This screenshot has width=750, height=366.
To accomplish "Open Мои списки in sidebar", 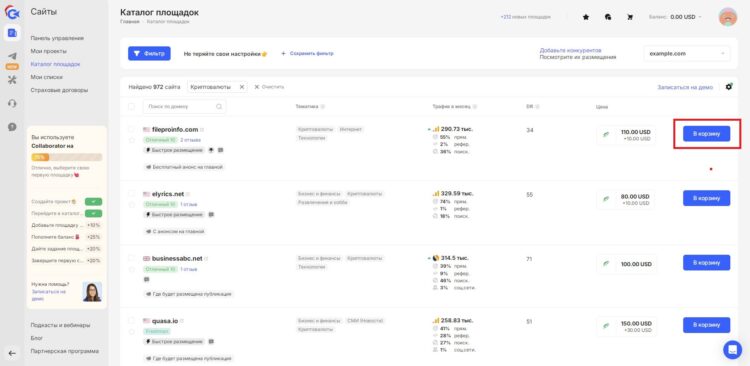I will tap(46, 77).
